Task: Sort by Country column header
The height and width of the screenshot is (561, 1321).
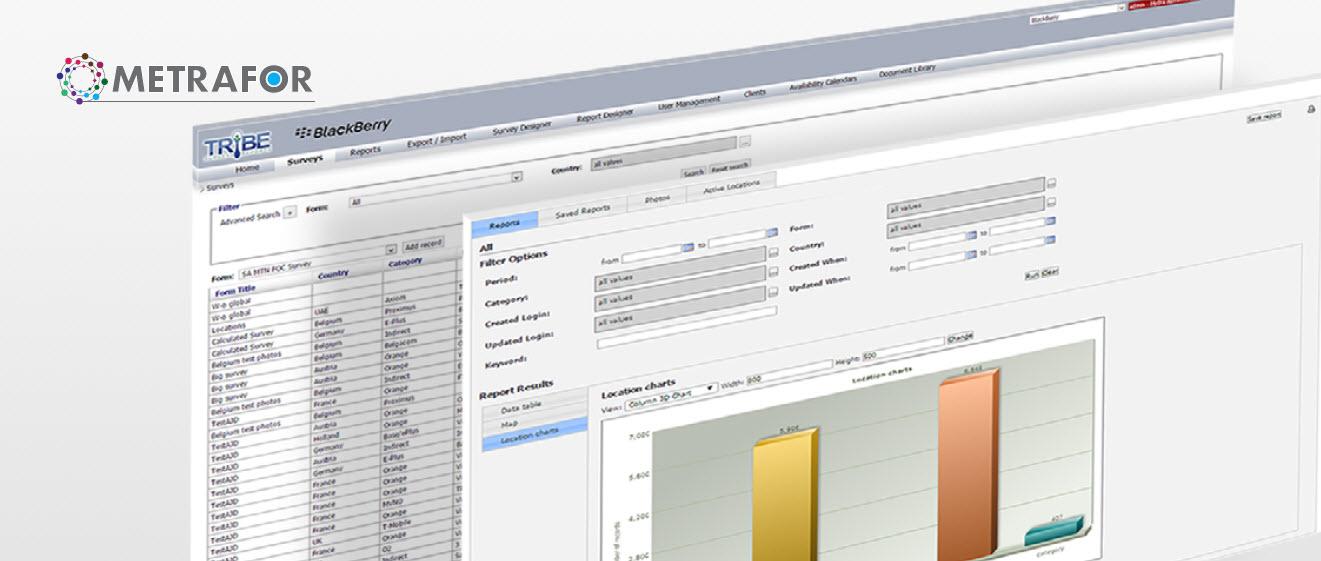Action: [333, 275]
